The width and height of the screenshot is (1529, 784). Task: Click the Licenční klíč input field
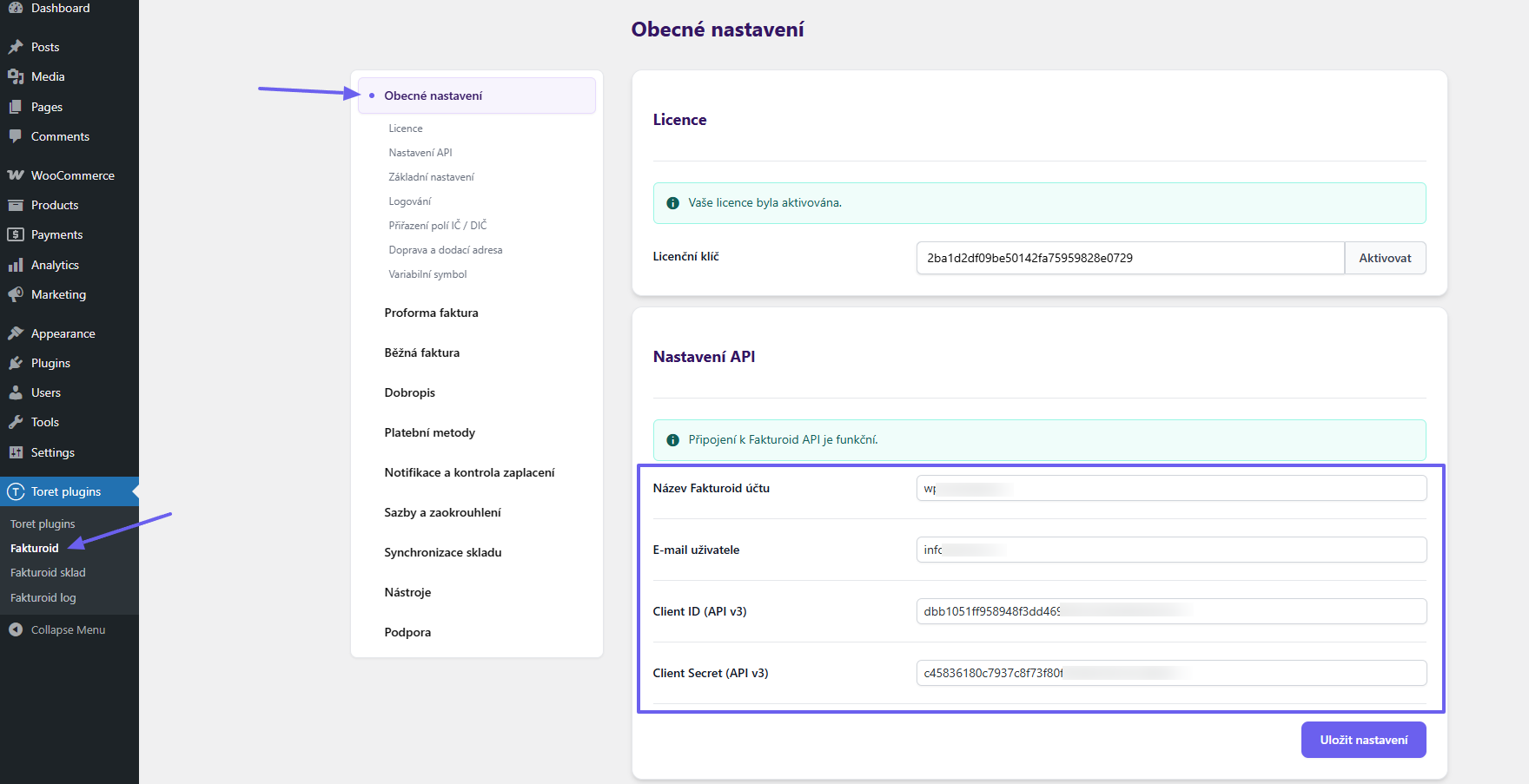click(x=1130, y=258)
